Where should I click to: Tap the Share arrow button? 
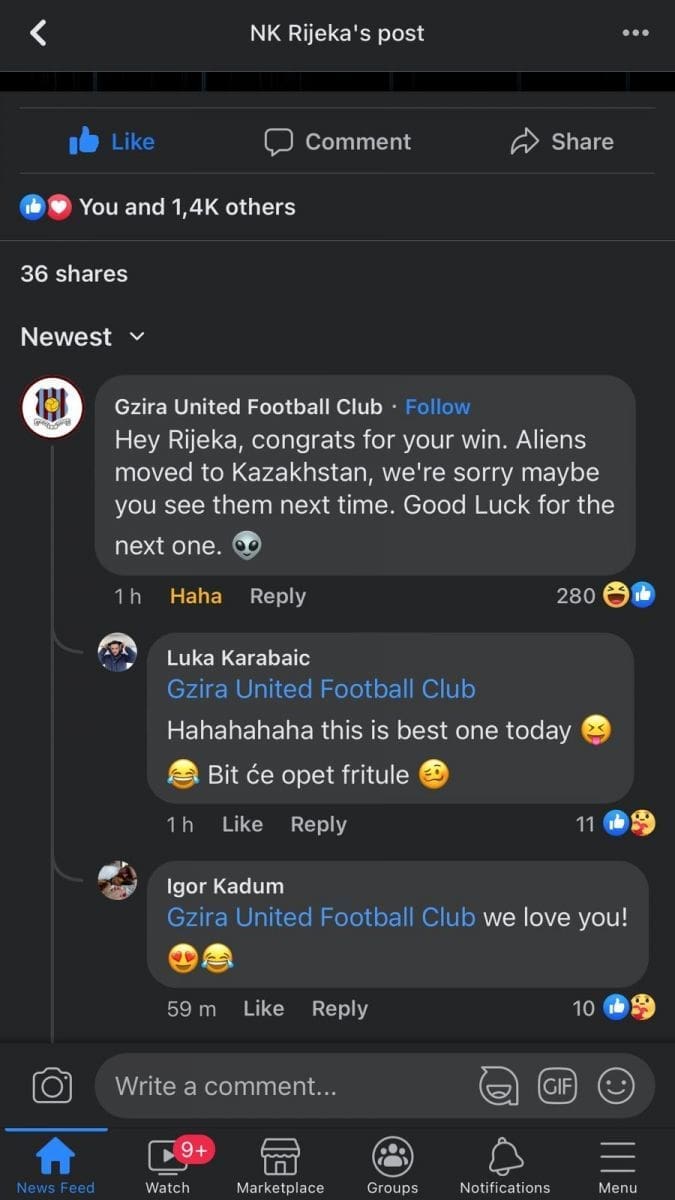562,142
